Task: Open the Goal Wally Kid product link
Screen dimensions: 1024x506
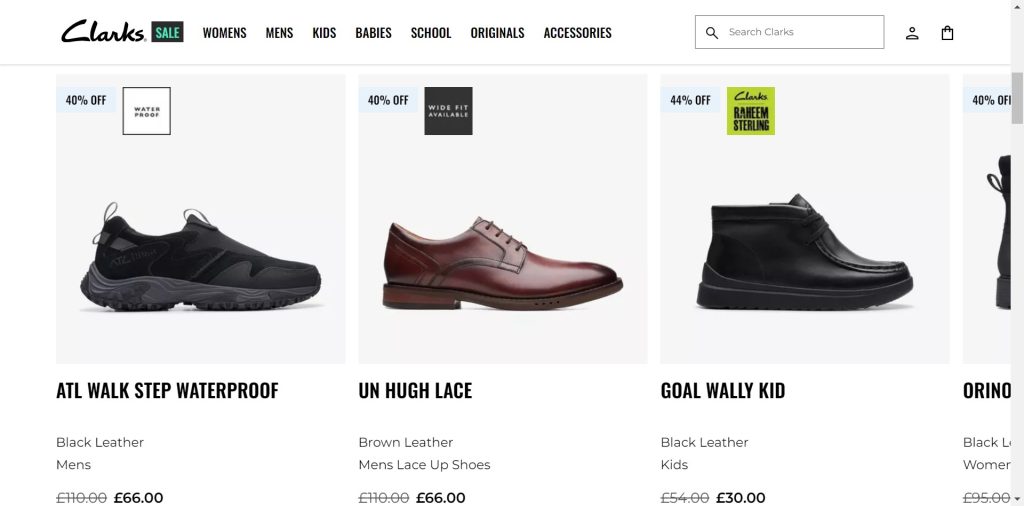Action: [722, 390]
